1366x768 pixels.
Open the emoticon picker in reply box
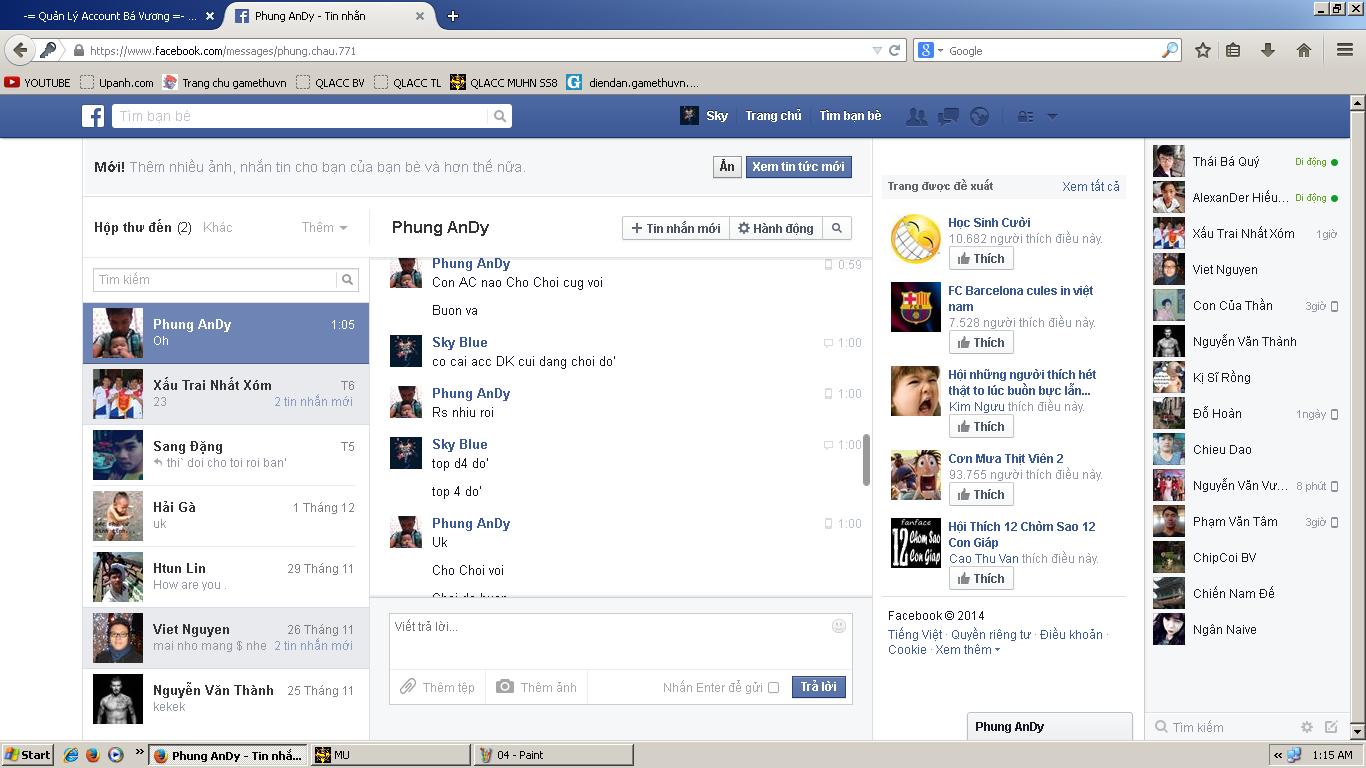click(839, 626)
